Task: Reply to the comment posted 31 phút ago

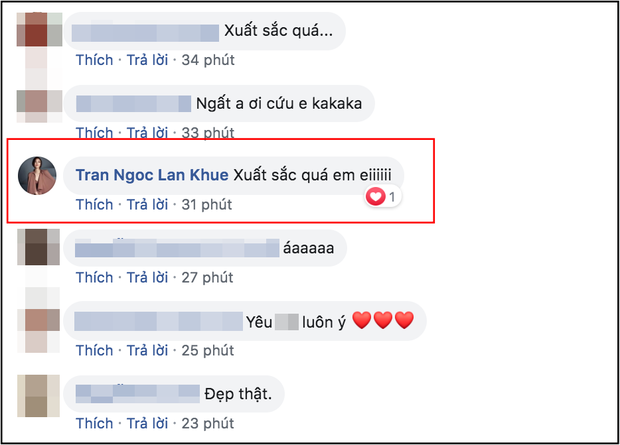Action: point(147,205)
